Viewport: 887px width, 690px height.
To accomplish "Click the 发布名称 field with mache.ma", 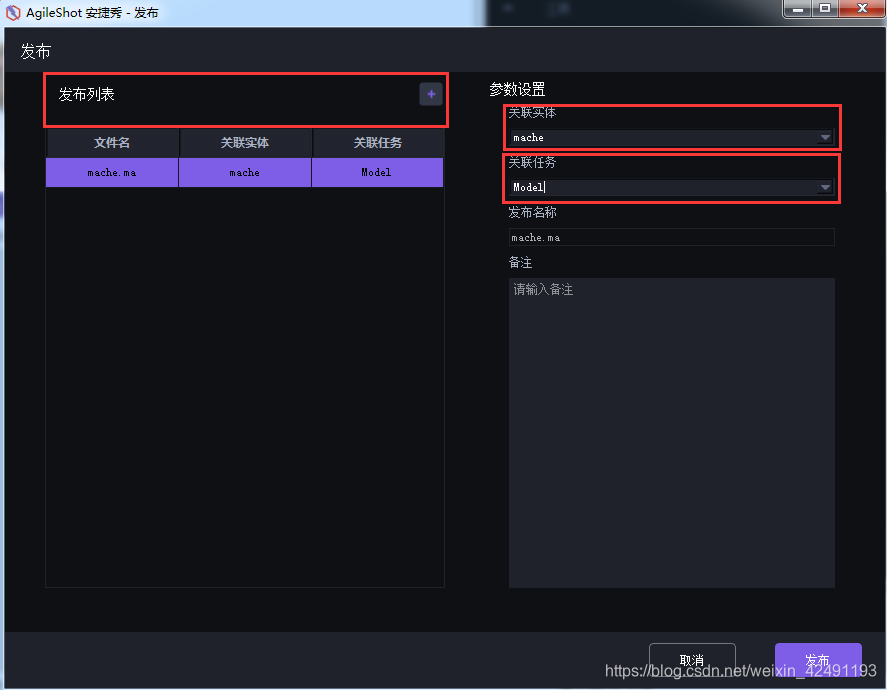I will pyautogui.click(x=671, y=238).
